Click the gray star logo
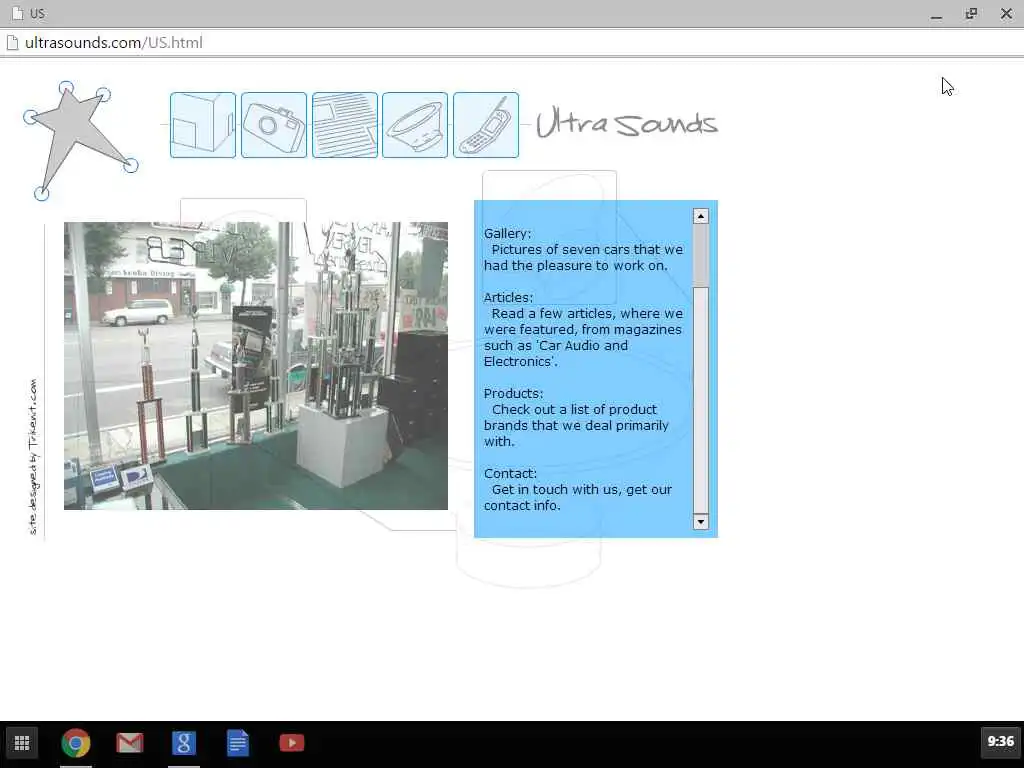Viewport: 1024px width, 768px height. [x=78, y=140]
